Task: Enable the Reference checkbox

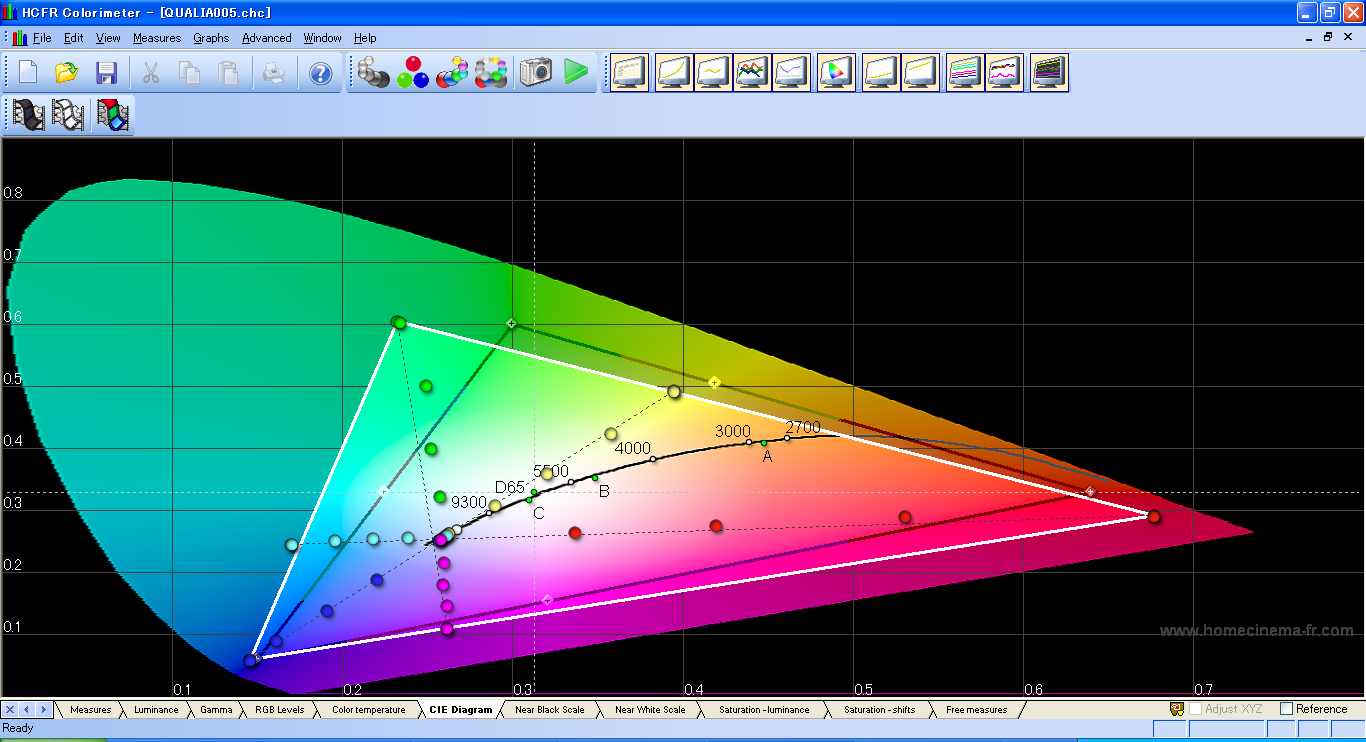Action: coord(1286,709)
